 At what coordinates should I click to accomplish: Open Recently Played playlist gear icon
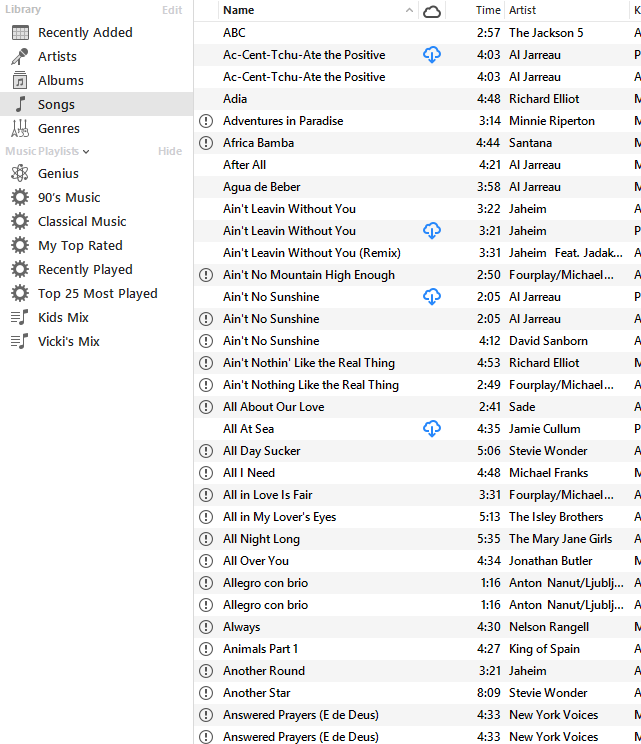tap(20, 269)
